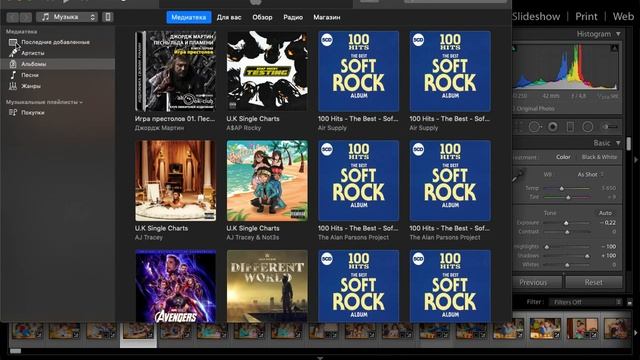Image resolution: width=640 pixels, height=360 pixels.
Task: Click the Previous button in Lightroom
Action: 537,282
